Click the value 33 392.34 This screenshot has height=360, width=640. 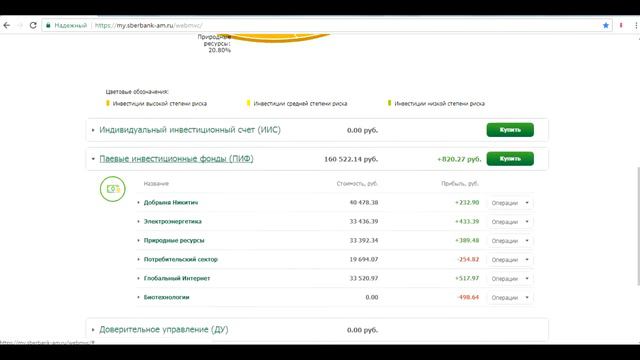(x=364, y=240)
